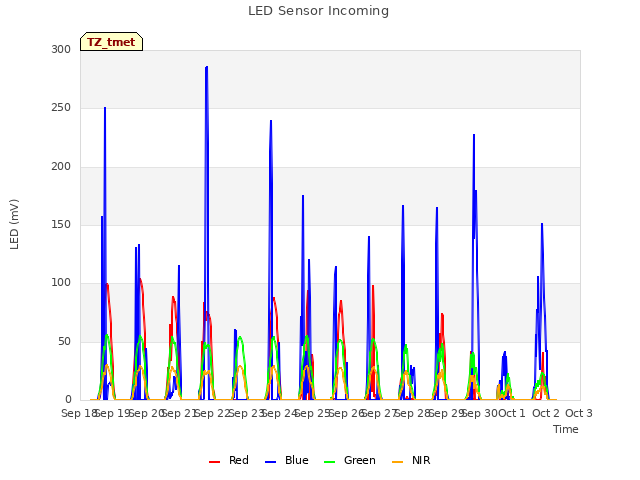Click the orange NIR legend swatch
The image size is (640, 480).
(397, 462)
